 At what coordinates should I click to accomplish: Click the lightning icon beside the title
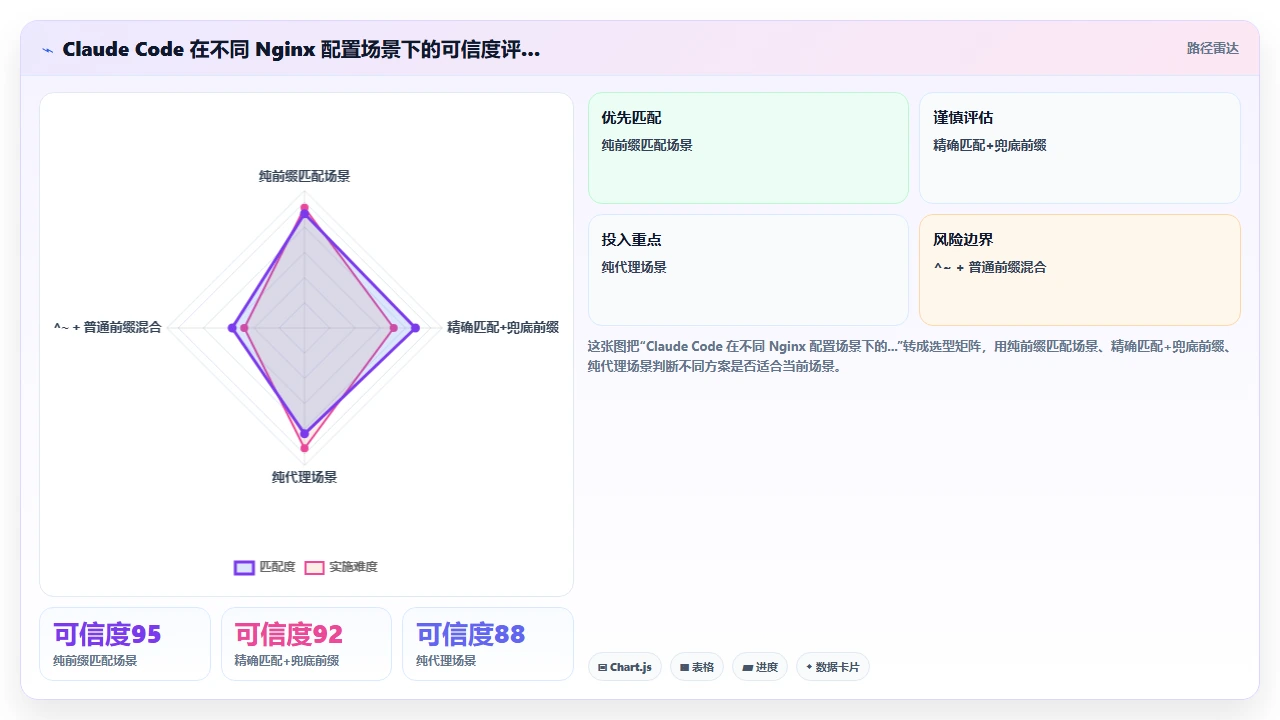[47, 50]
